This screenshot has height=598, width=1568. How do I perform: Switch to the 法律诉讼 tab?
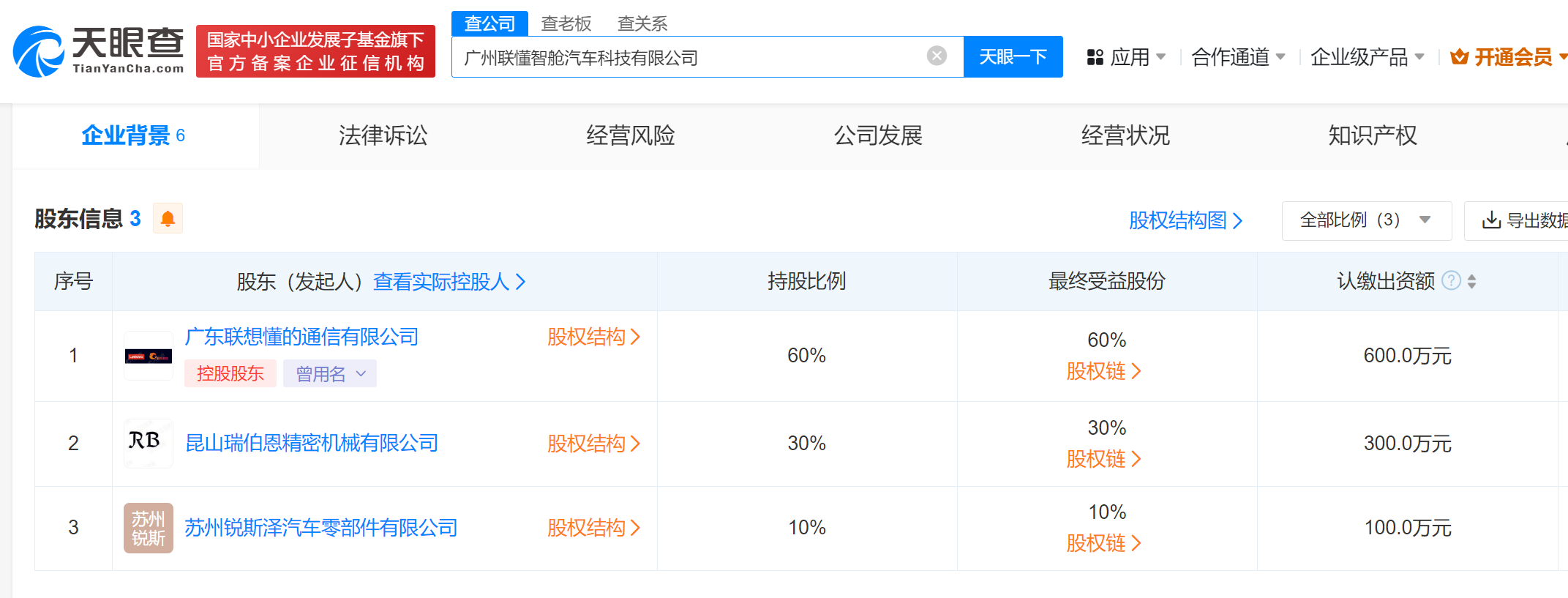pyautogui.click(x=383, y=135)
